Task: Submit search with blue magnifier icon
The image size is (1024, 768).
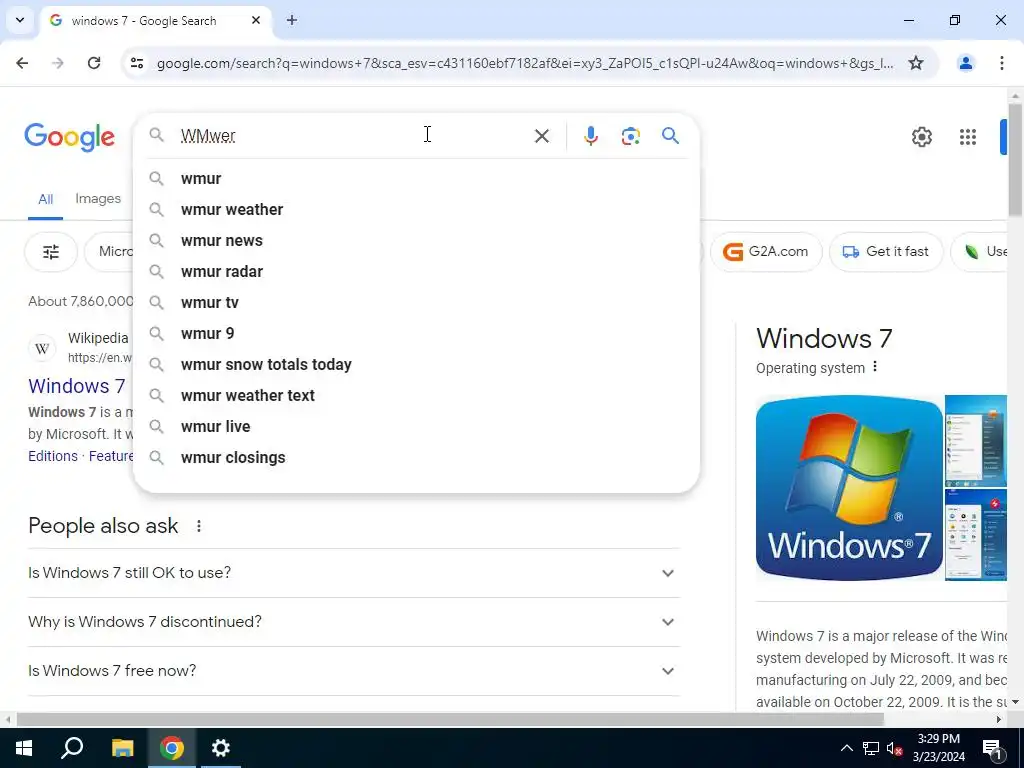Action: pos(670,136)
